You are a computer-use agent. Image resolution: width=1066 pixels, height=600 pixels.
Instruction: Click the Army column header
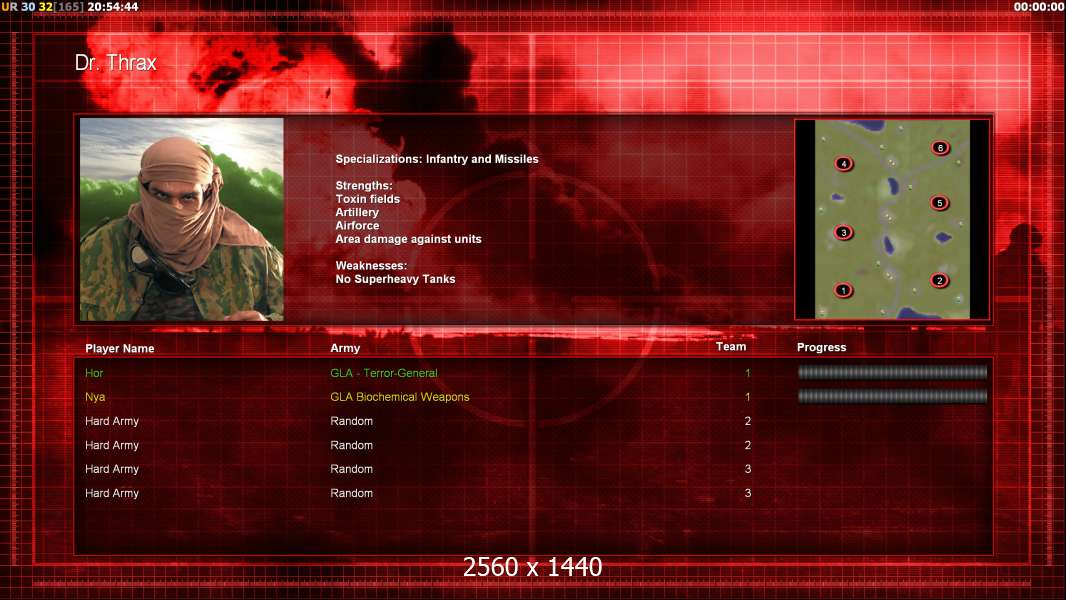point(345,348)
